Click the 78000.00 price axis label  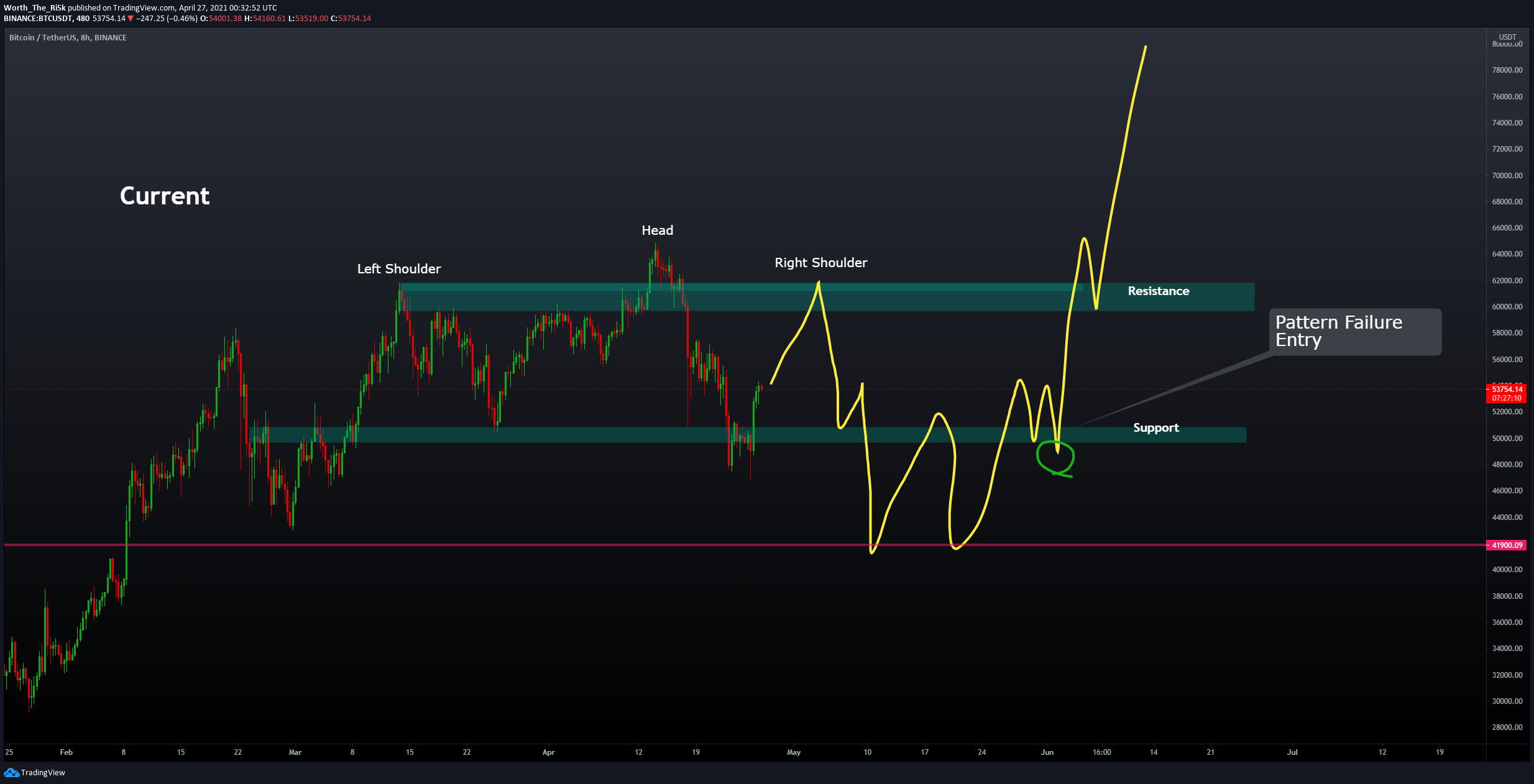tap(1507, 70)
